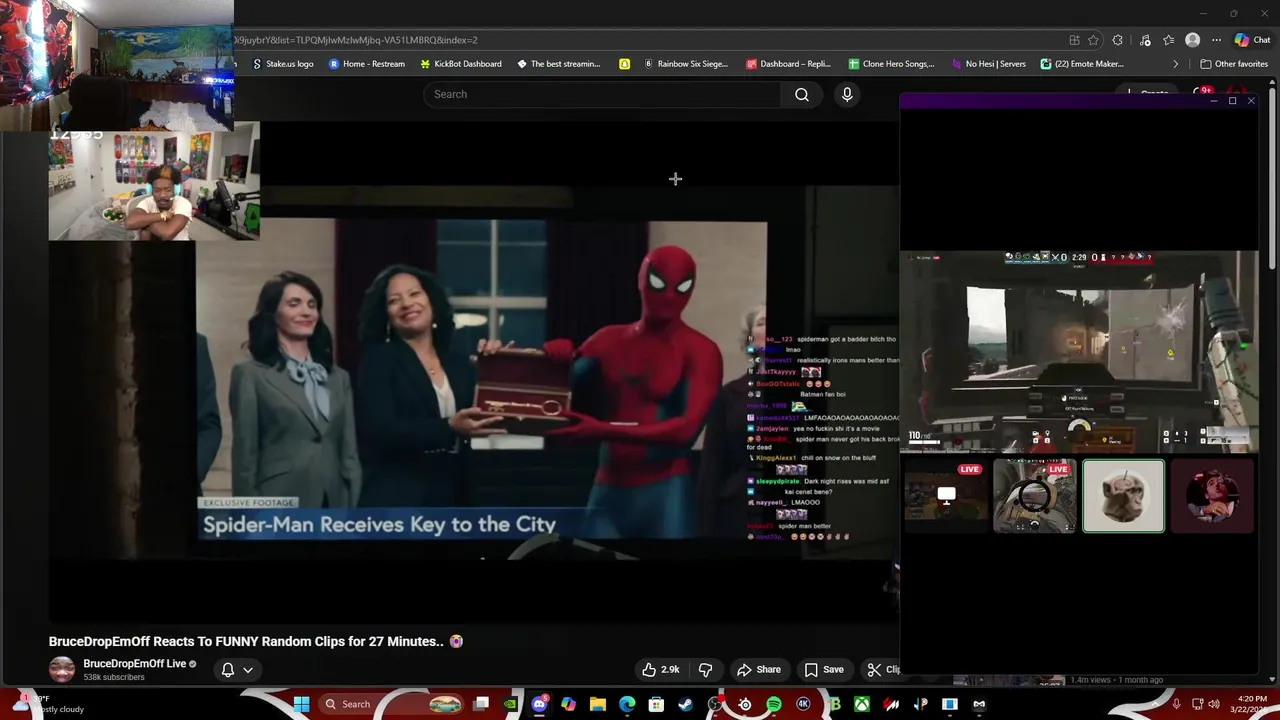
Task: Open Steam from taskbar
Action: 685,704
